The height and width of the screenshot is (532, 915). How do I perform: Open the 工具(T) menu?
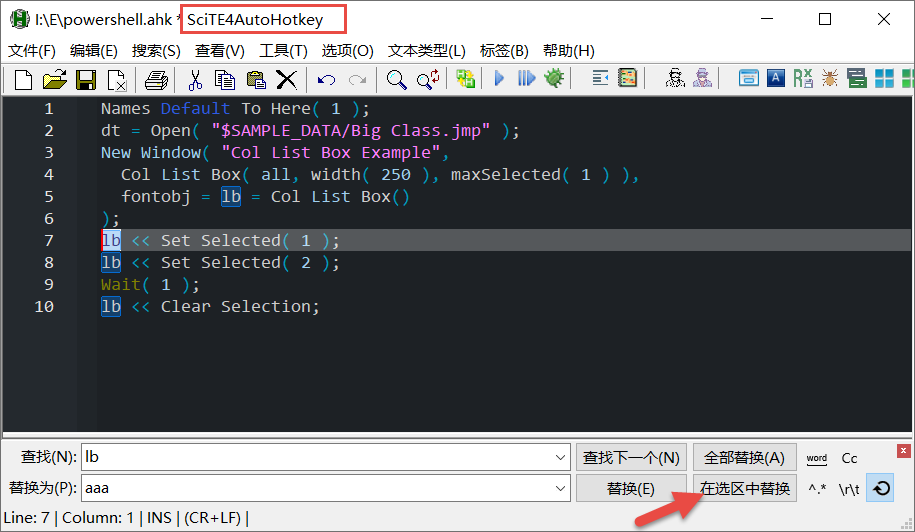point(283,51)
